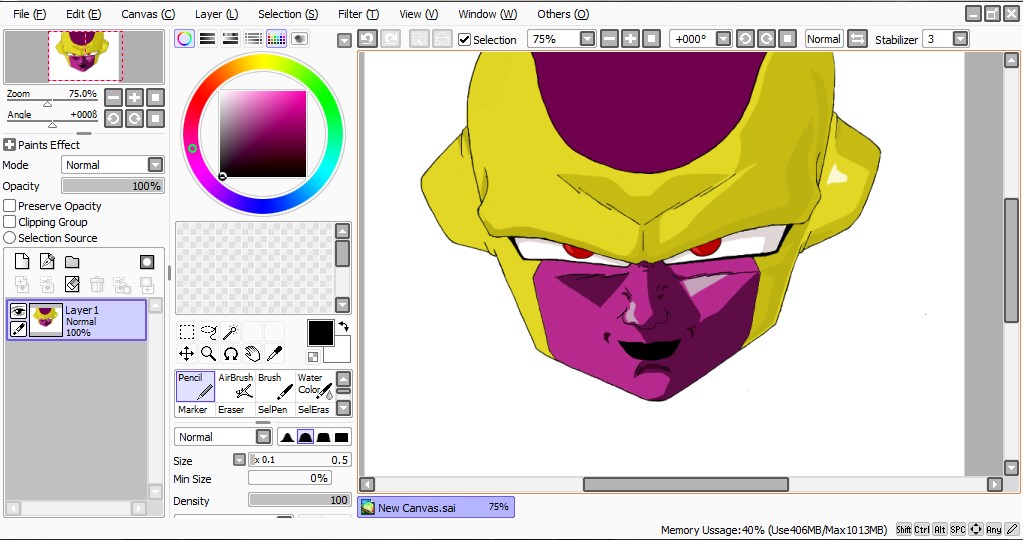The image size is (1023, 540).
Task: Toggle the Color Mixer panel
Action: pyautogui.click(x=253, y=38)
